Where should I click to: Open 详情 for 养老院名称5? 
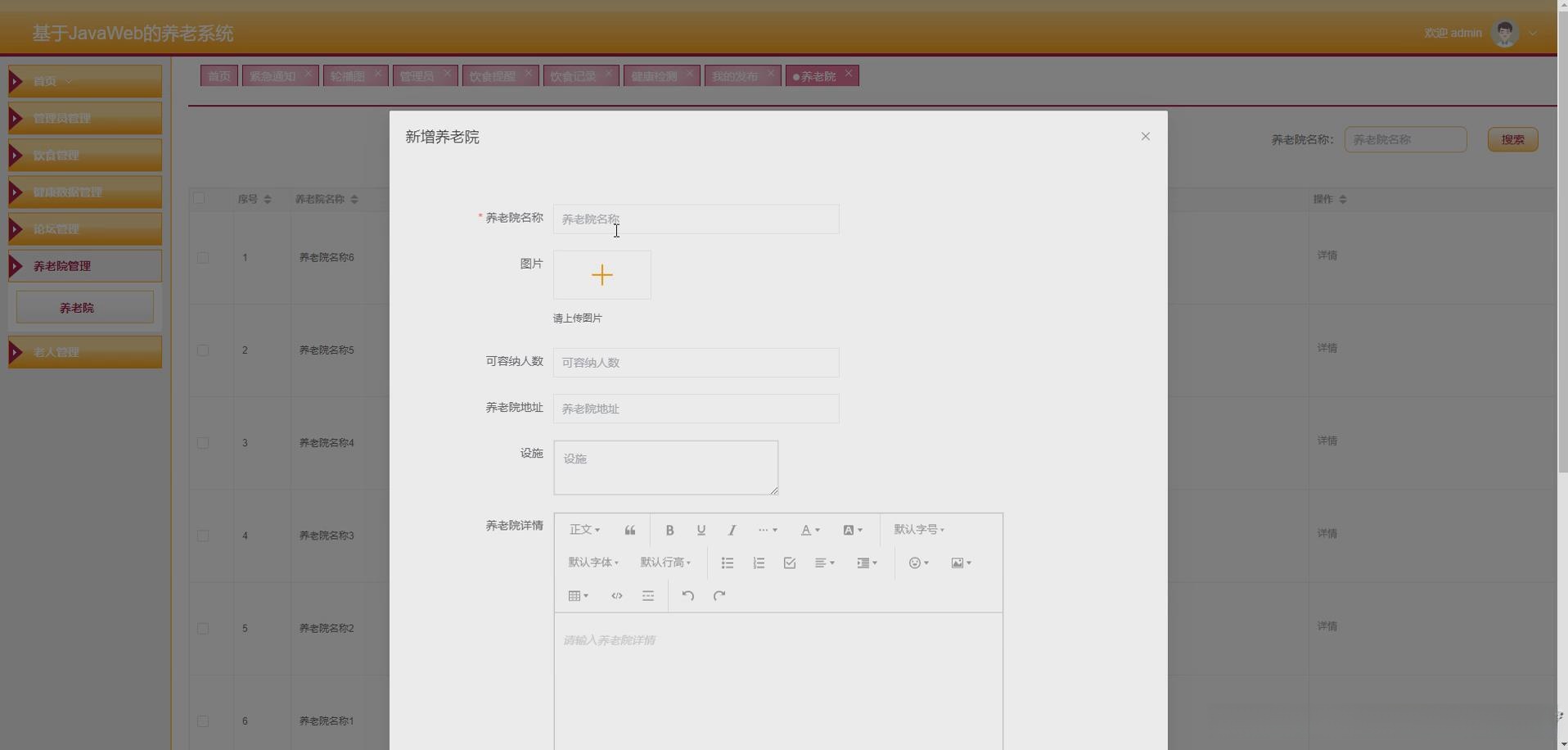click(1327, 348)
